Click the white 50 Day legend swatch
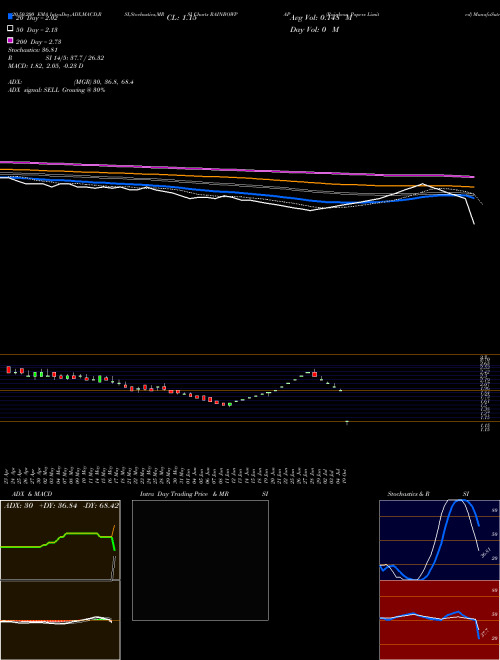This screenshot has width=500, height=660. pos(11,28)
